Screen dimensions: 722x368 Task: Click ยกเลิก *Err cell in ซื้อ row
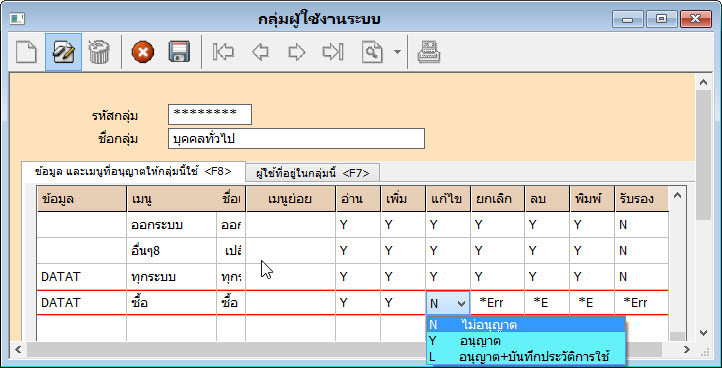pos(498,303)
